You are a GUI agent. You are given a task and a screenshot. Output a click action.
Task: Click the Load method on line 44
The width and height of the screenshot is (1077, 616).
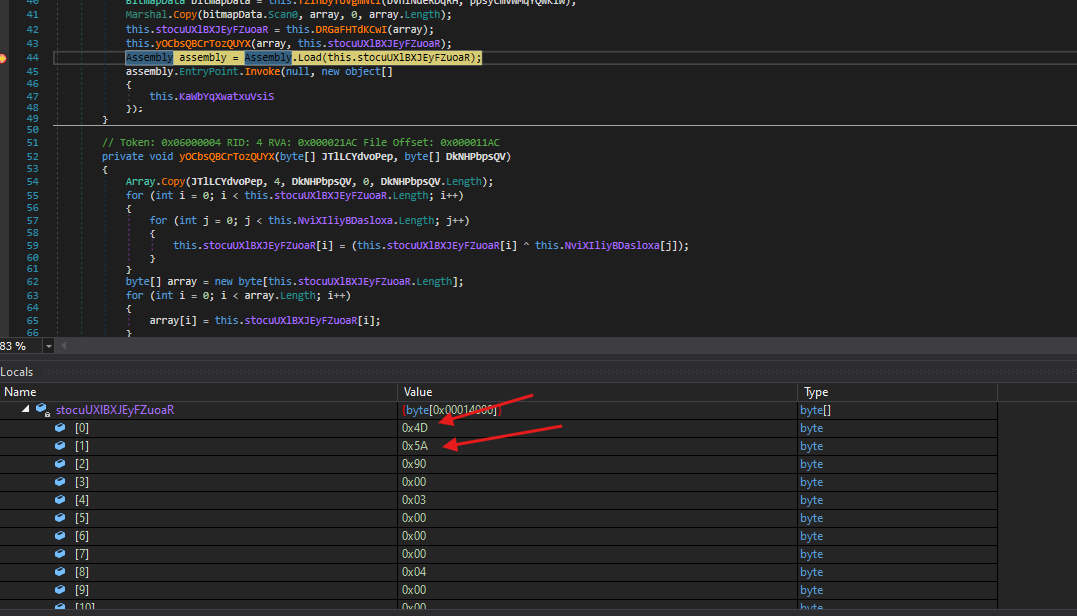pos(309,58)
